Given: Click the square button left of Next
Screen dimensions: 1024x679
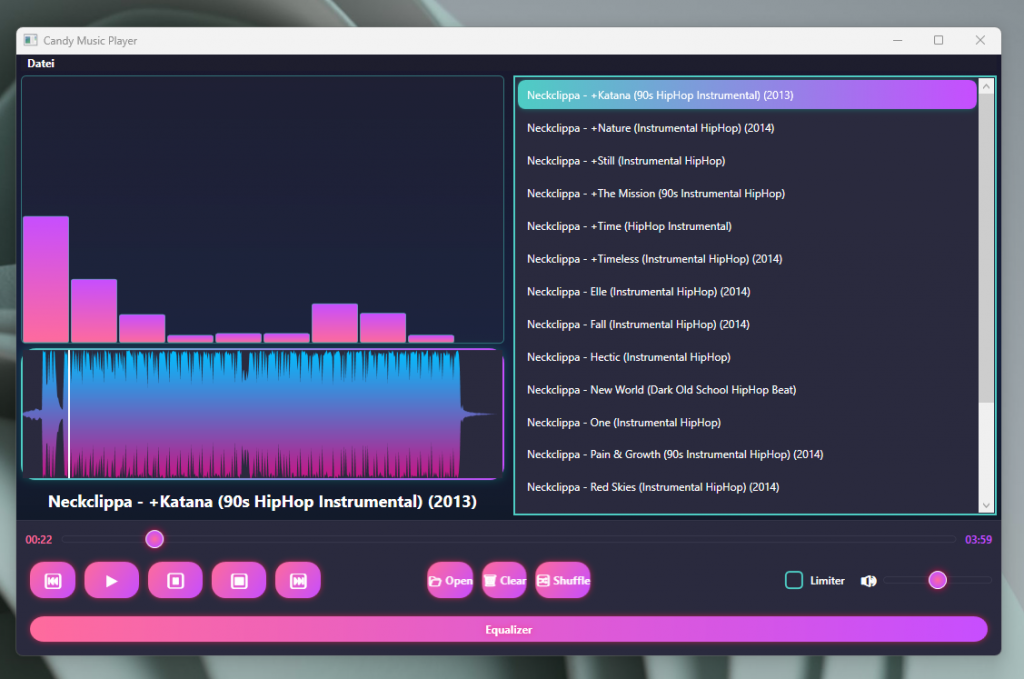Looking at the screenshot, I should point(239,580).
